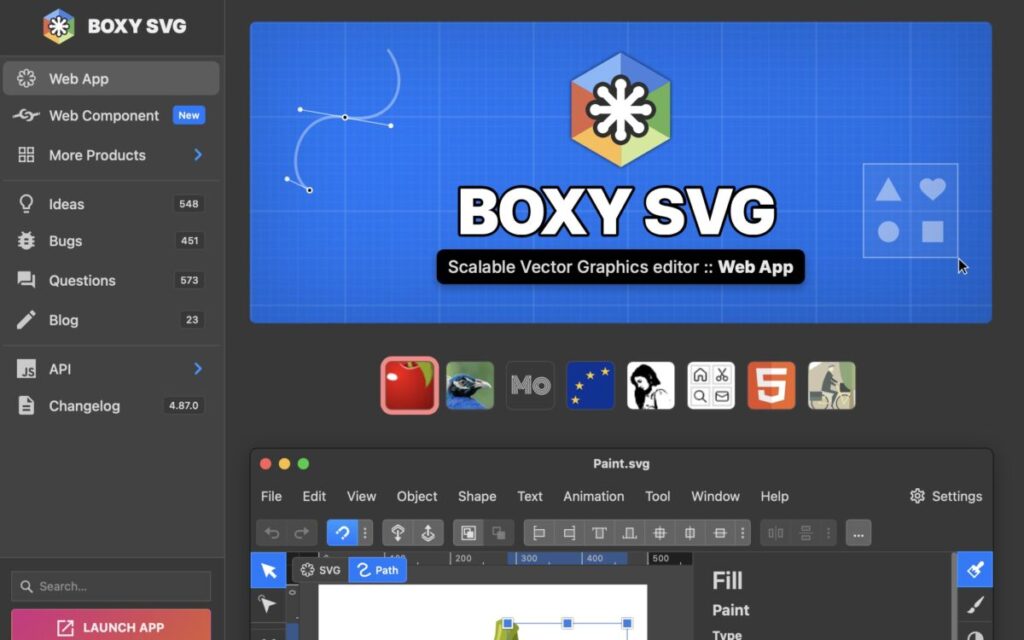Select the red apple example thumbnail

(409, 386)
